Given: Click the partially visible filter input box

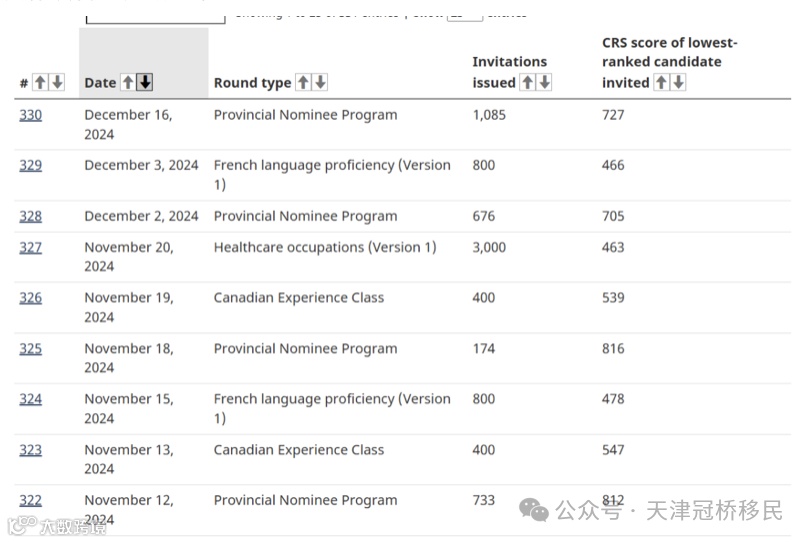Looking at the screenshot, I should pyautogui.click(x=155, y=16).
